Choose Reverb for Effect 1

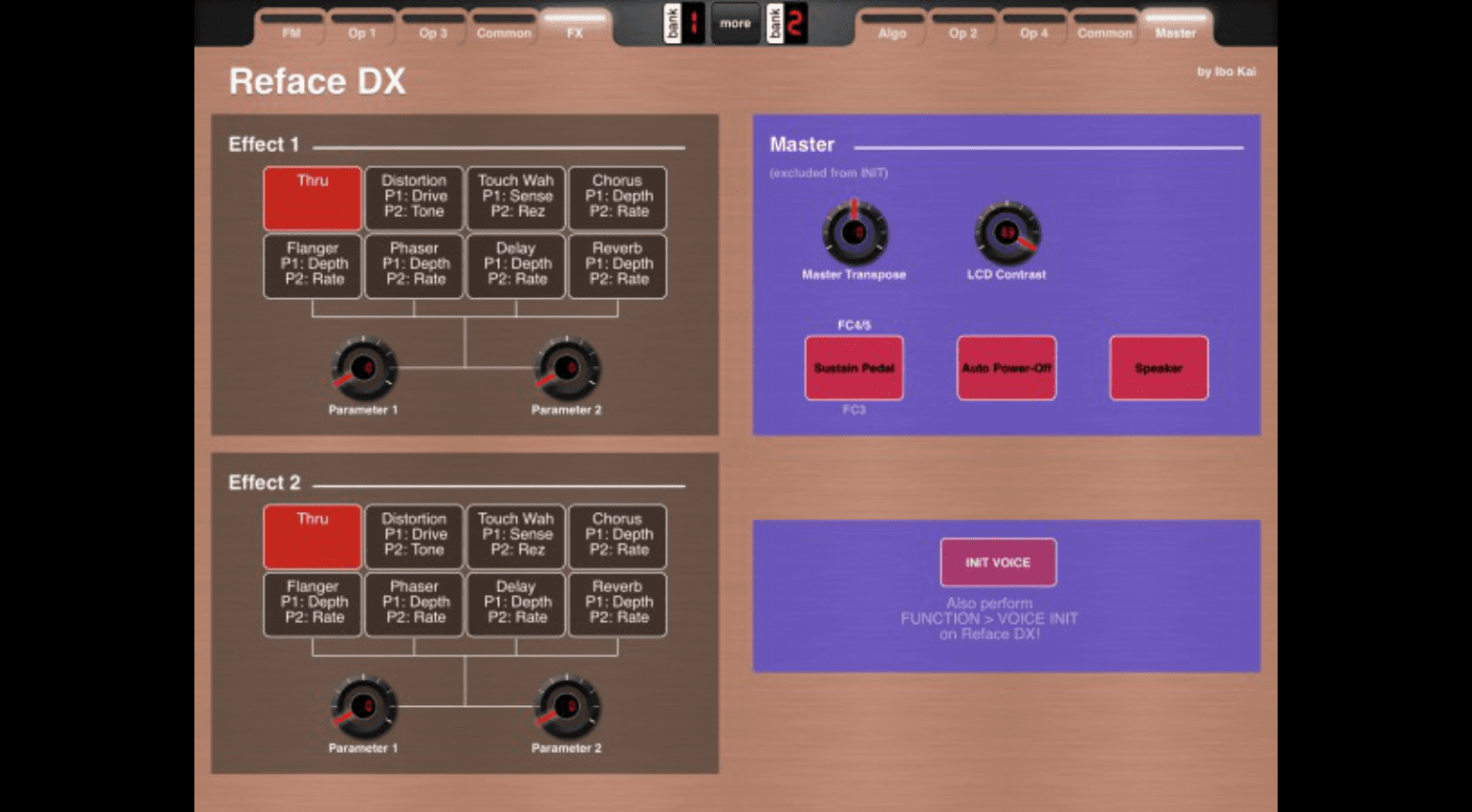tap(617, 266)
